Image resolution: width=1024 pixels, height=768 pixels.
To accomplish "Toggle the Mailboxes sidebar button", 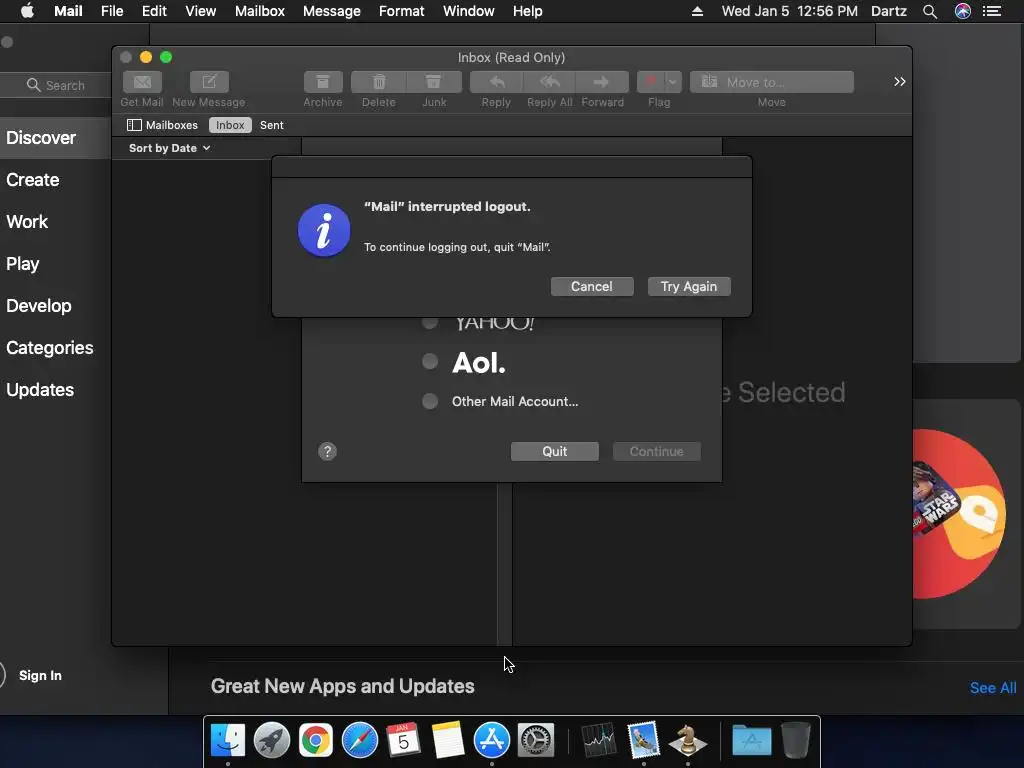I will pos(163,125).
